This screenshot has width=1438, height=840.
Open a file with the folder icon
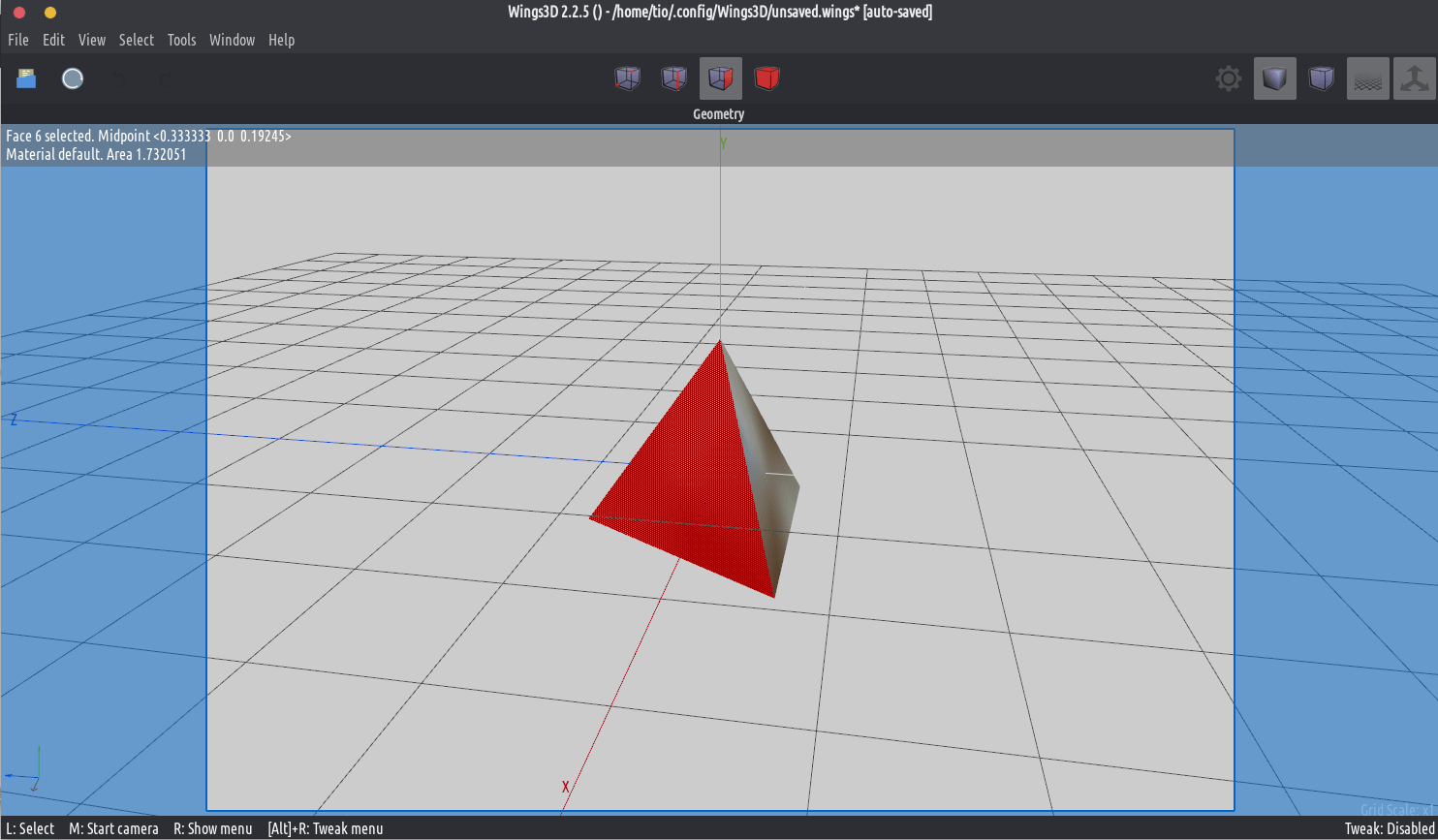click(26, 78)
